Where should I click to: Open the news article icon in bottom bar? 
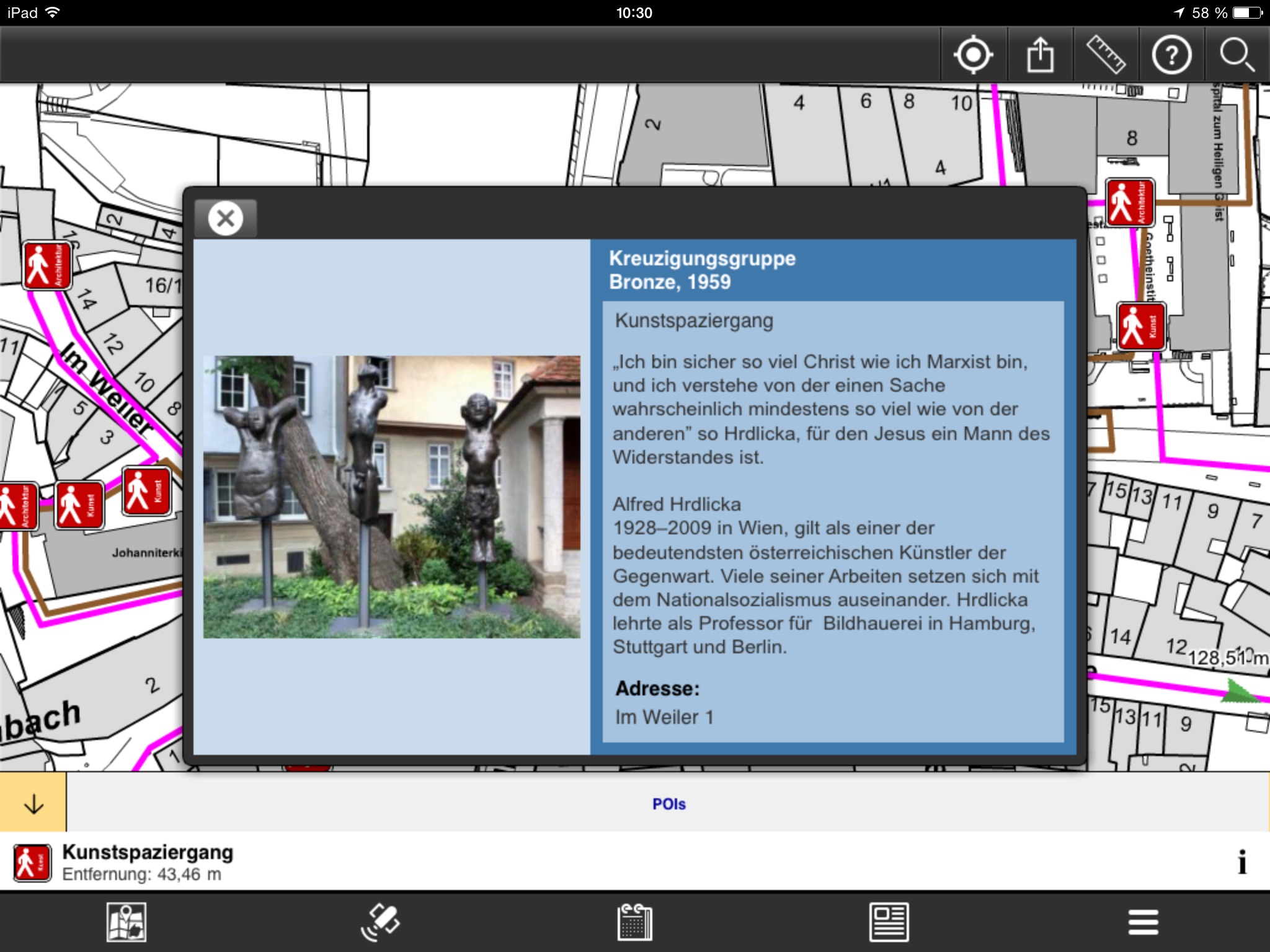point(889,922)
